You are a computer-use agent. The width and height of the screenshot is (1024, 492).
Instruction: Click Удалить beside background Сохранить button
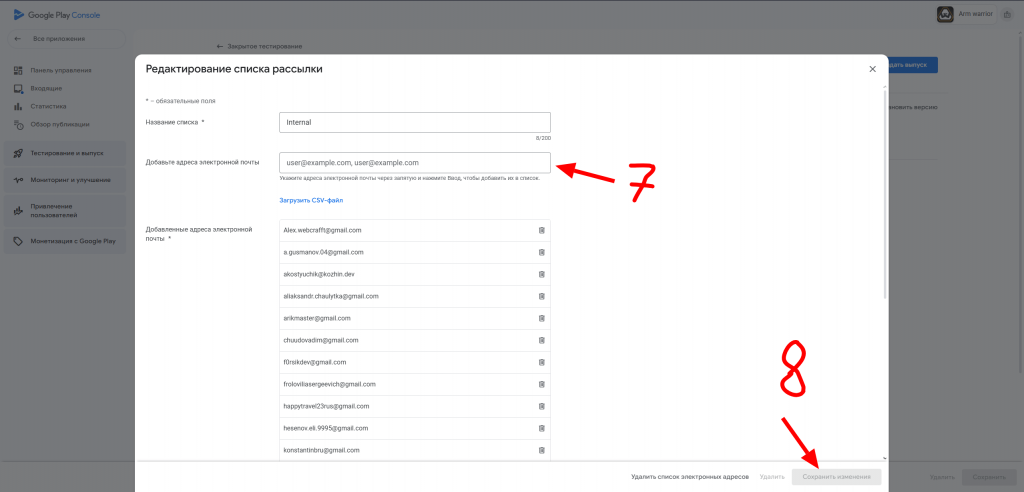tap(942, 477)
